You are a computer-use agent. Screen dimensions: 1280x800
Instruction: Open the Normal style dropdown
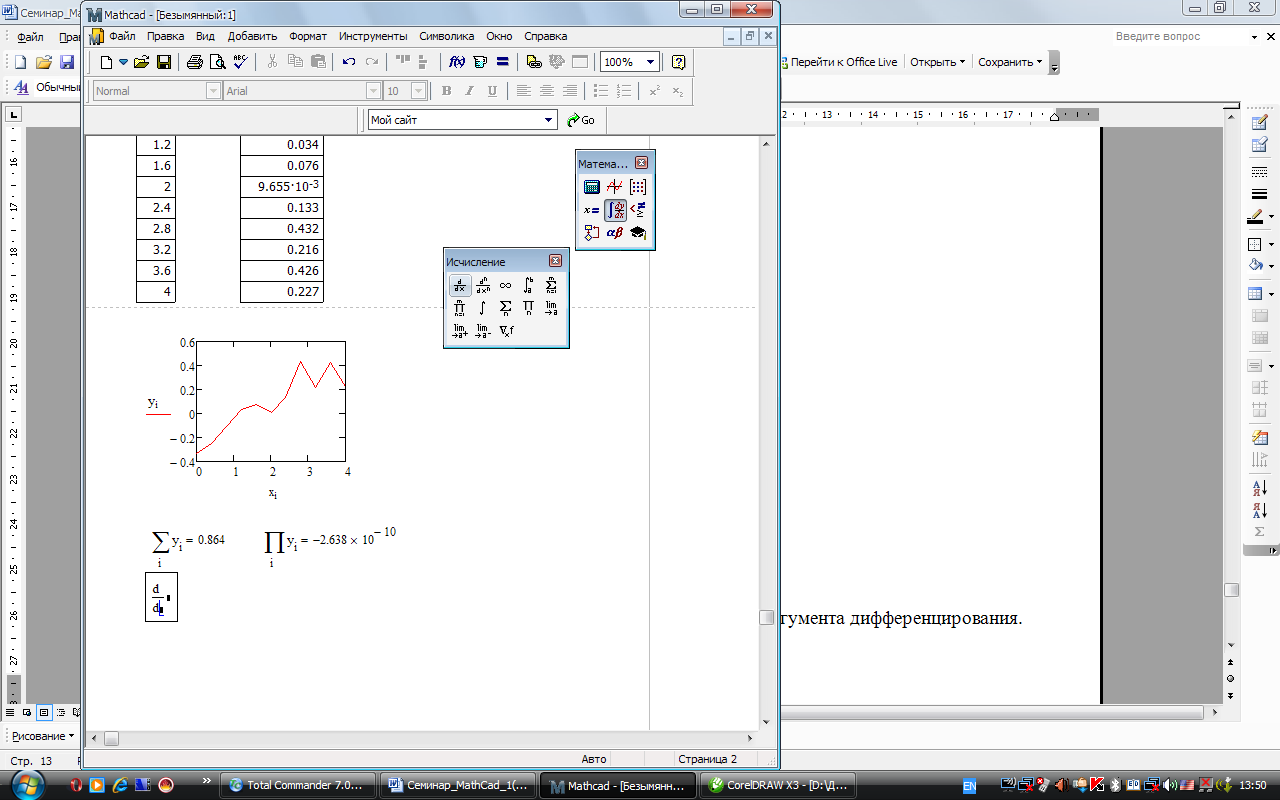tap(213, 91)
